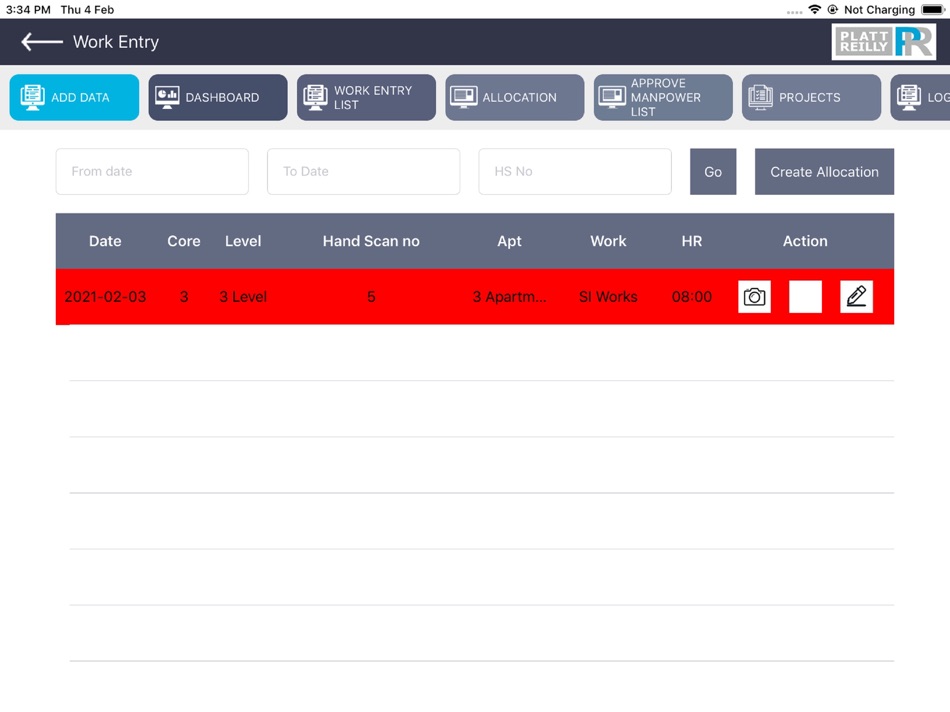Screen dimensions: 950x712
Task: Click inside the HS No field
Action: (x=574, y=171)
